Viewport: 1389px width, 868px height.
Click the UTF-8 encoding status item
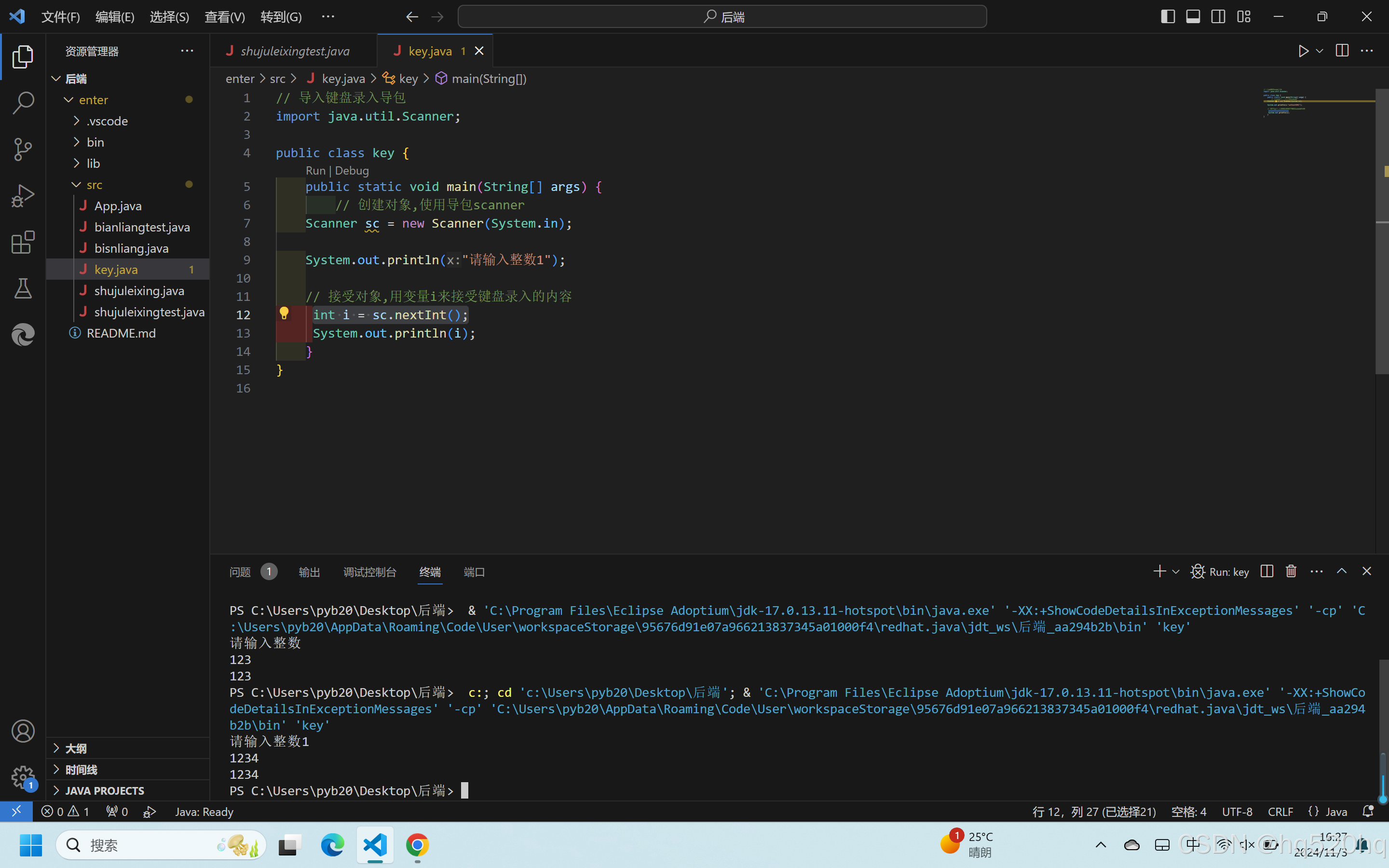(x=1237, y=812)
